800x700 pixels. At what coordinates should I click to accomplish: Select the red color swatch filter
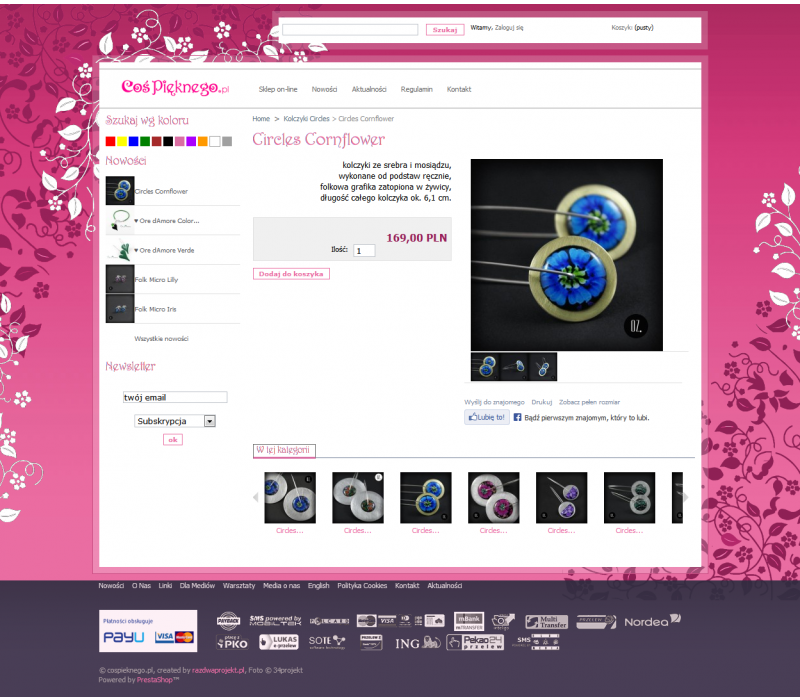tap(111, 141)
